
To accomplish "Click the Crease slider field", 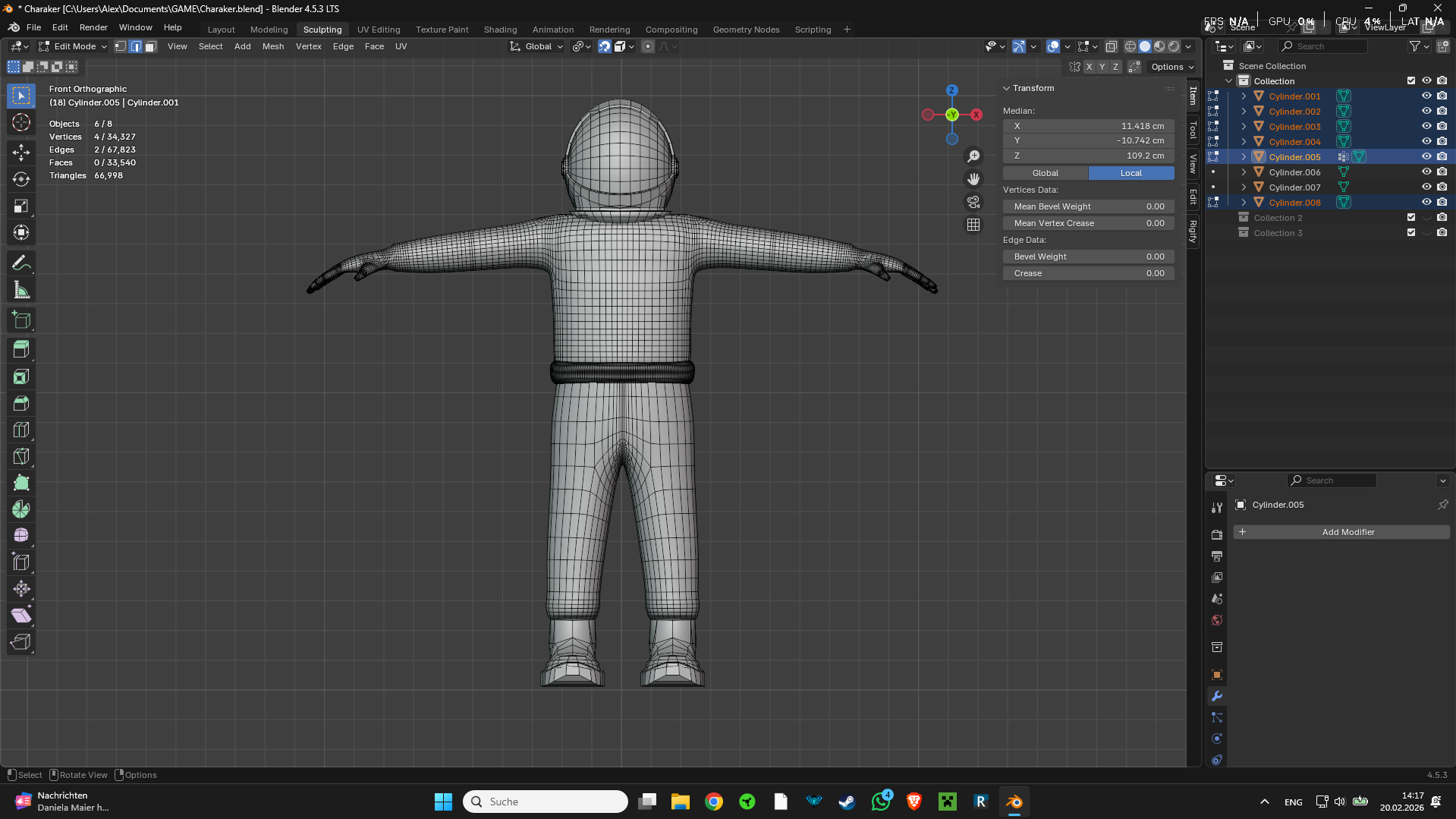I will [x=1089, y=273].
